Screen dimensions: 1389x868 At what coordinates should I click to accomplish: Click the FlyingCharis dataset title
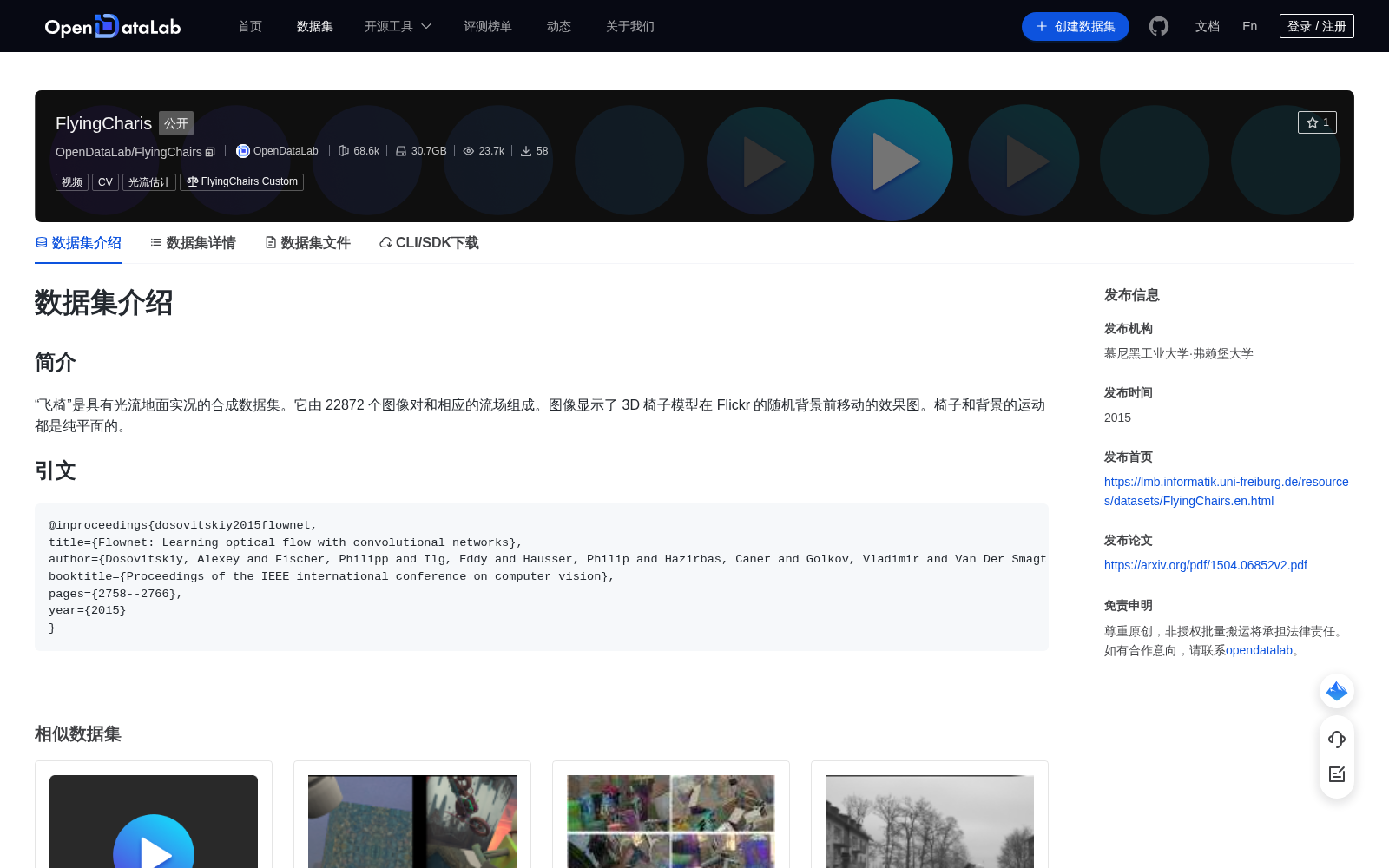point(103,123)
